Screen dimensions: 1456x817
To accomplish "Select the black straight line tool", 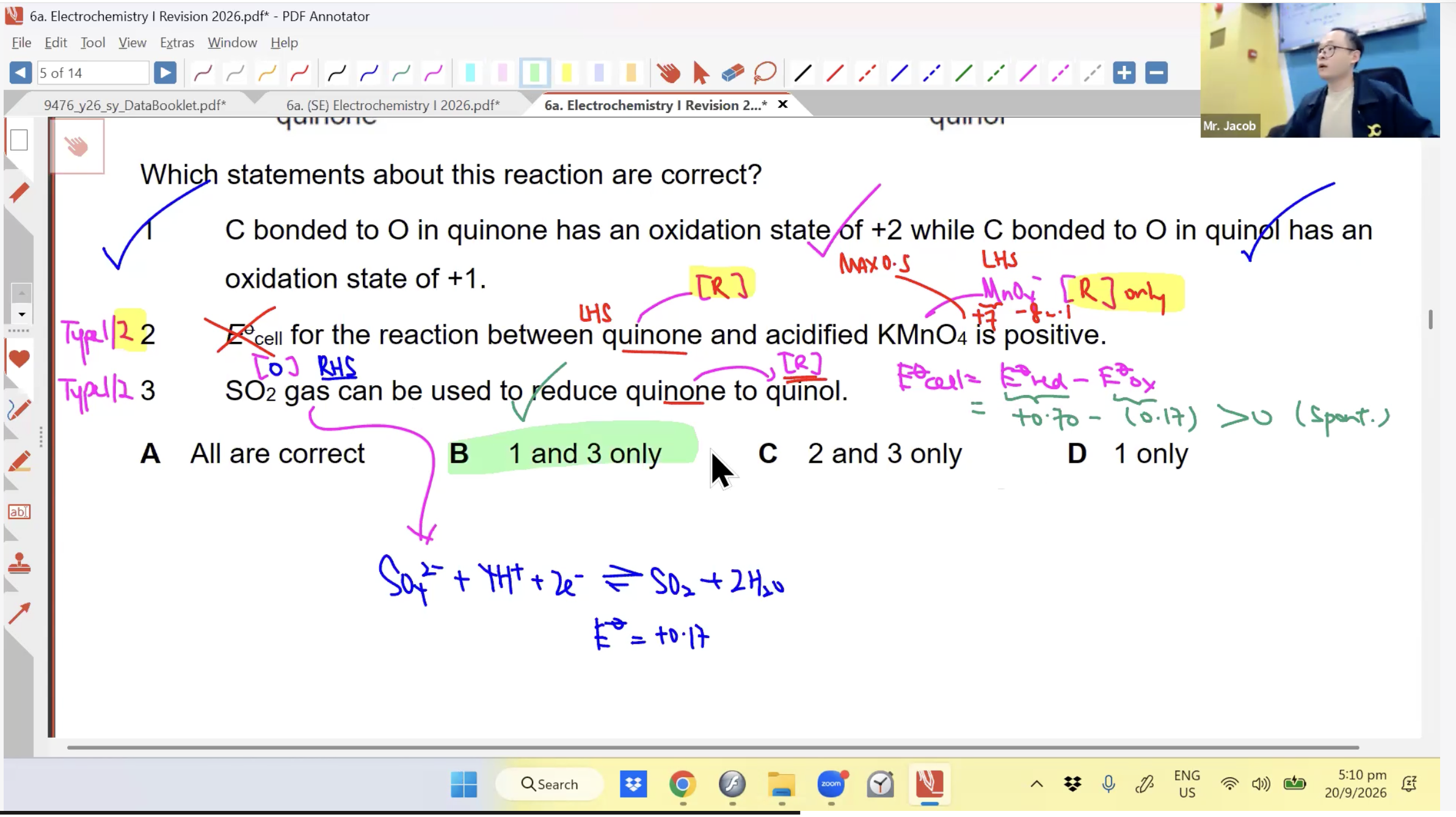I will [x=803, y=73].
